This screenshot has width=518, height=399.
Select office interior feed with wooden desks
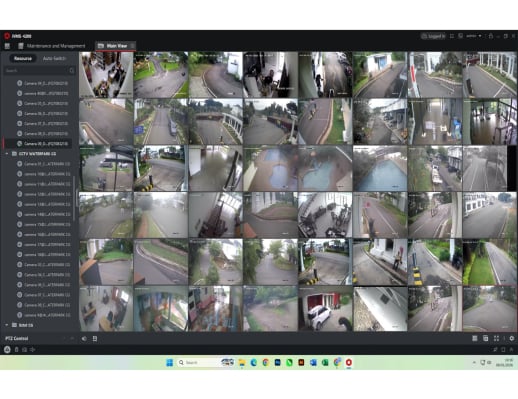[106, 309]
